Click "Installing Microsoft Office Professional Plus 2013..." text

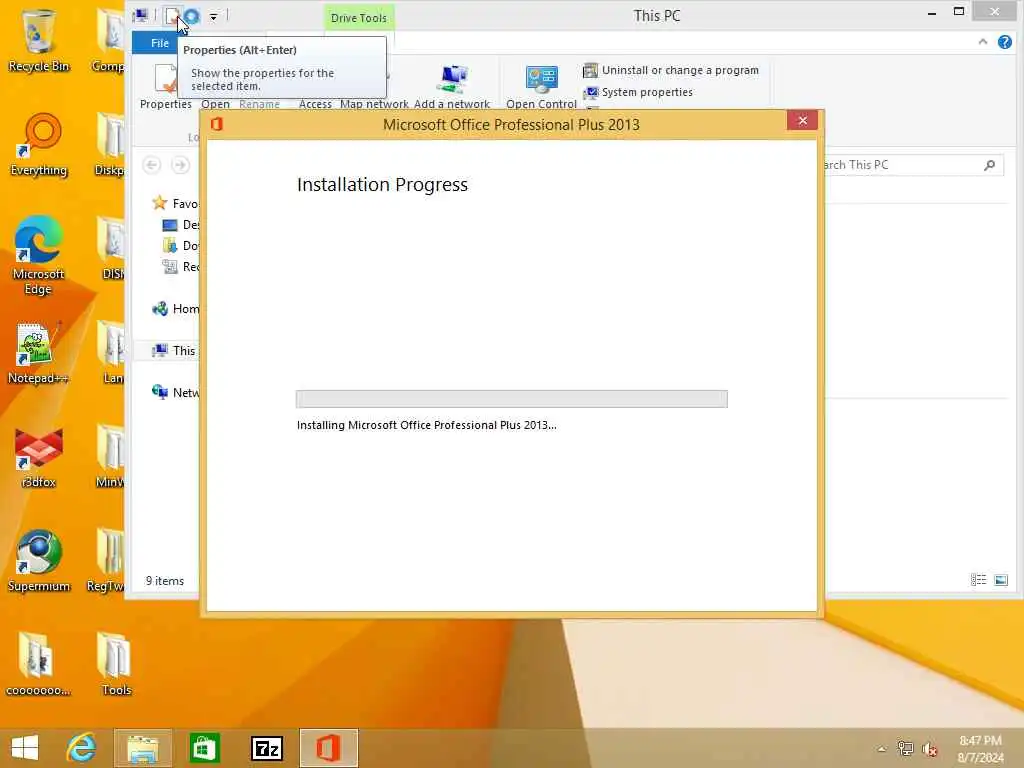coord(426,425)
